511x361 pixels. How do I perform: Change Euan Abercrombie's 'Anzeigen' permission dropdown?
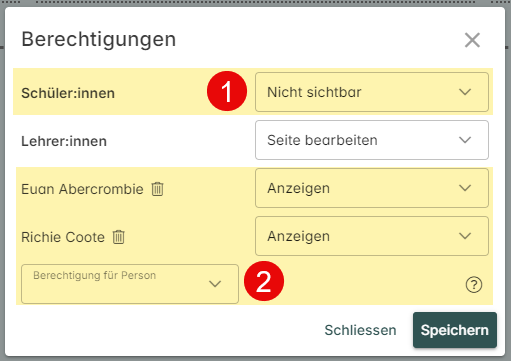tap(372, 188)
